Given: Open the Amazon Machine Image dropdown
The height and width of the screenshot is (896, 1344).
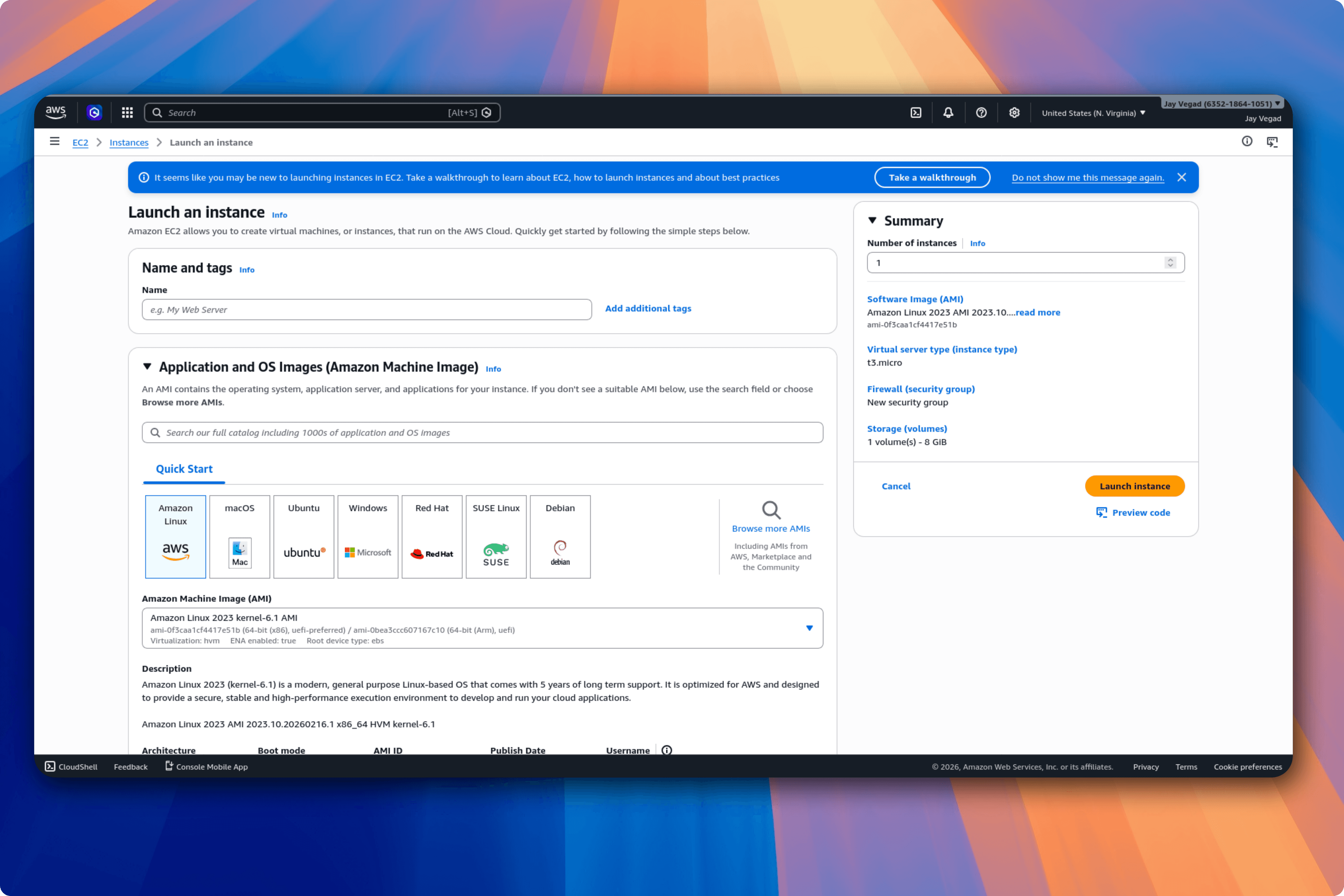Looking at the screenshot, I should point(482,629).
